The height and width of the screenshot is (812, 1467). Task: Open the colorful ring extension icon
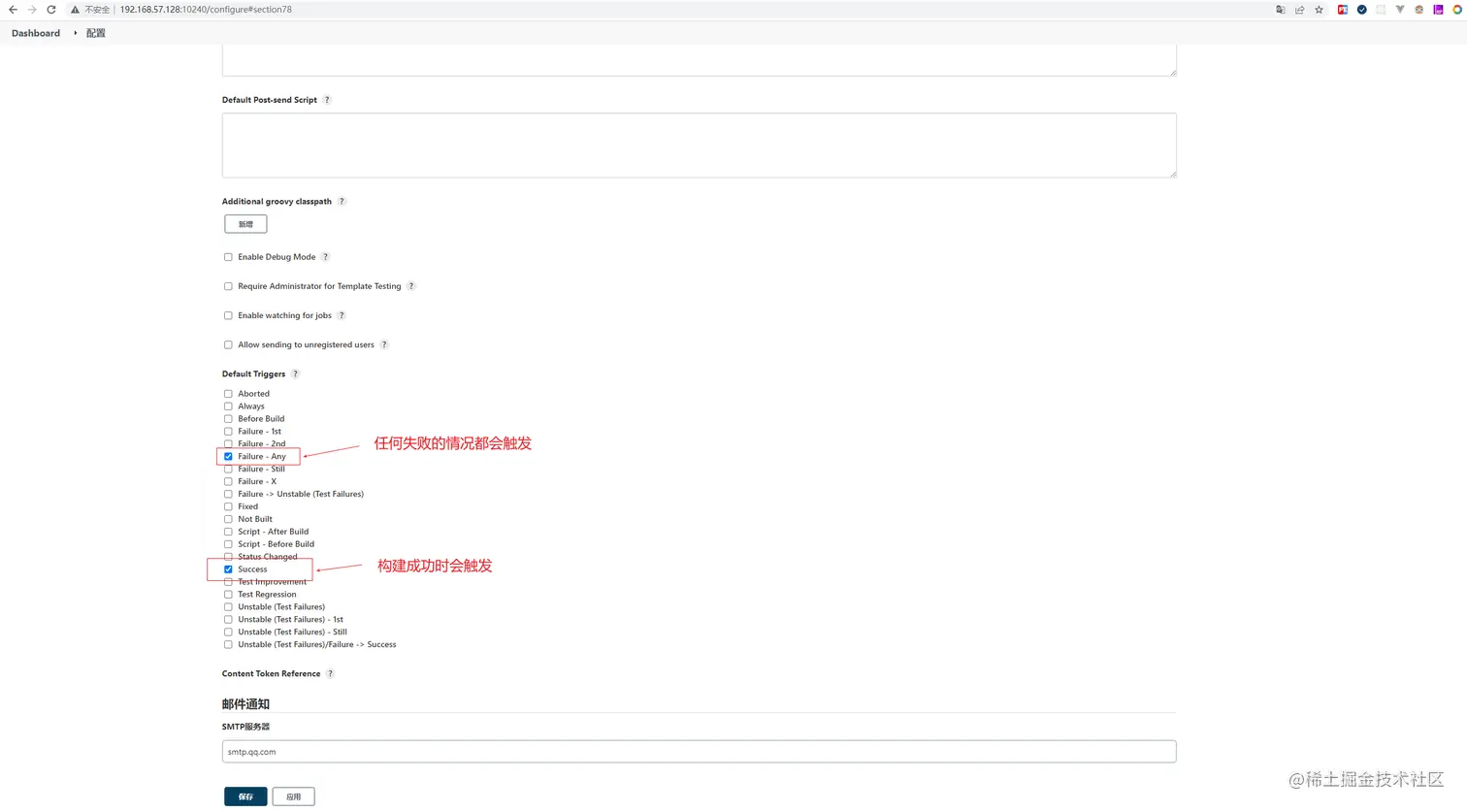tap(1457, 10)
